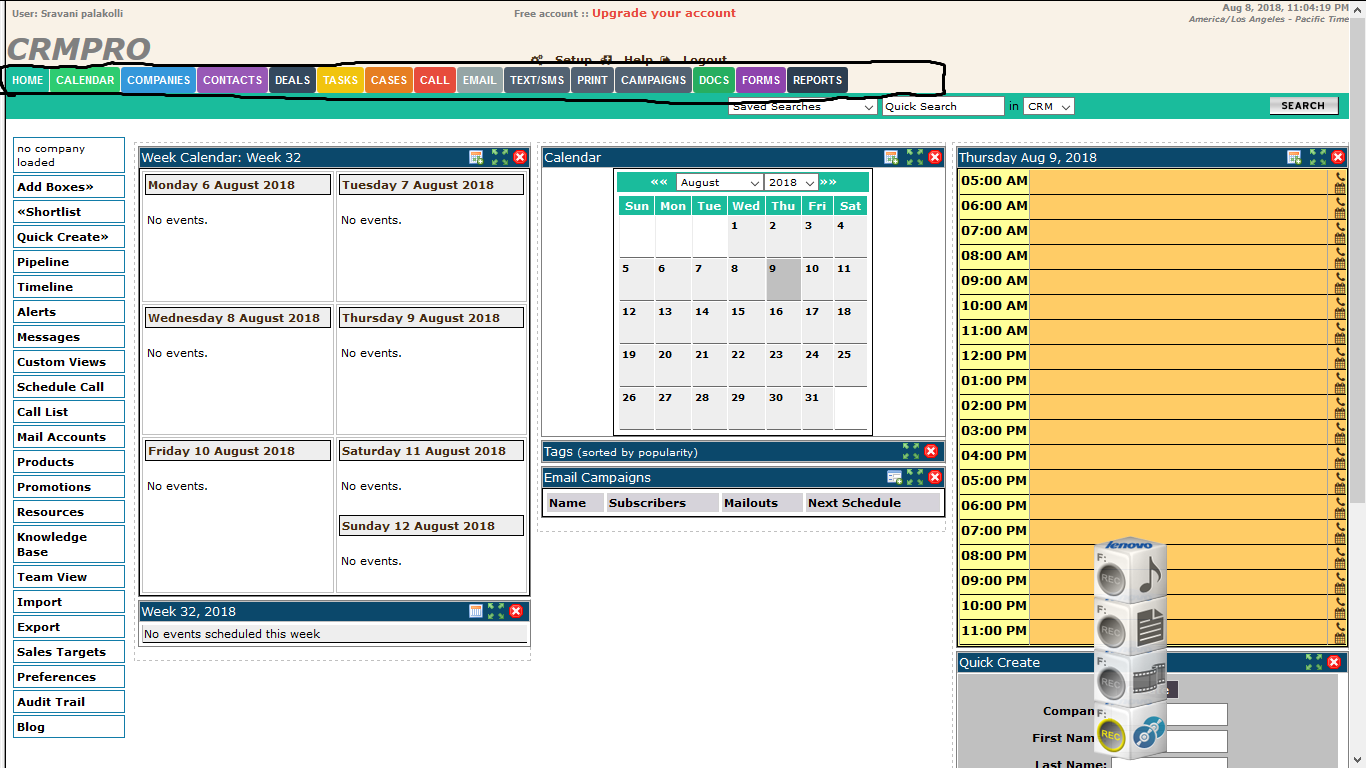Screen dimensions: 1366x768
Task: Maximize the Email Campaigns panel
Action: [914, 477]
